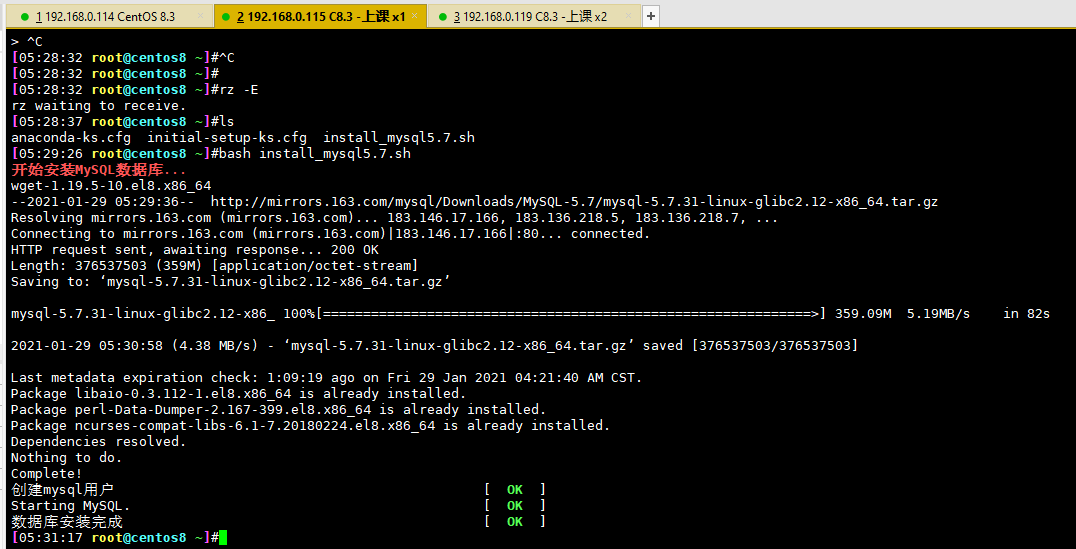Image resolution: width=1076 pixels, height=549 pixels.
Task: Click 'in 82s' elapsed time text
Action: [x=1027, y=314]
